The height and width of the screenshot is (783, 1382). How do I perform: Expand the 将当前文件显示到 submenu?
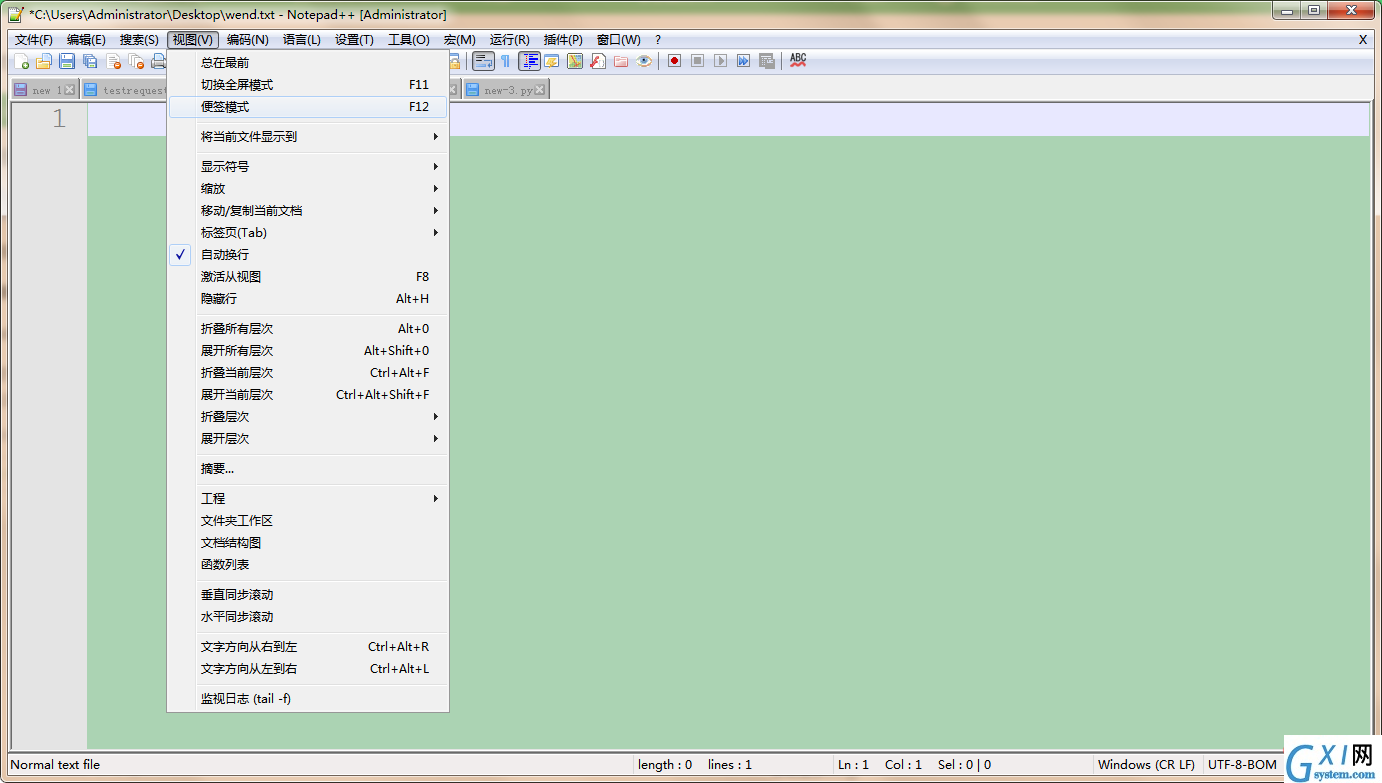click(x=308, y=137)
